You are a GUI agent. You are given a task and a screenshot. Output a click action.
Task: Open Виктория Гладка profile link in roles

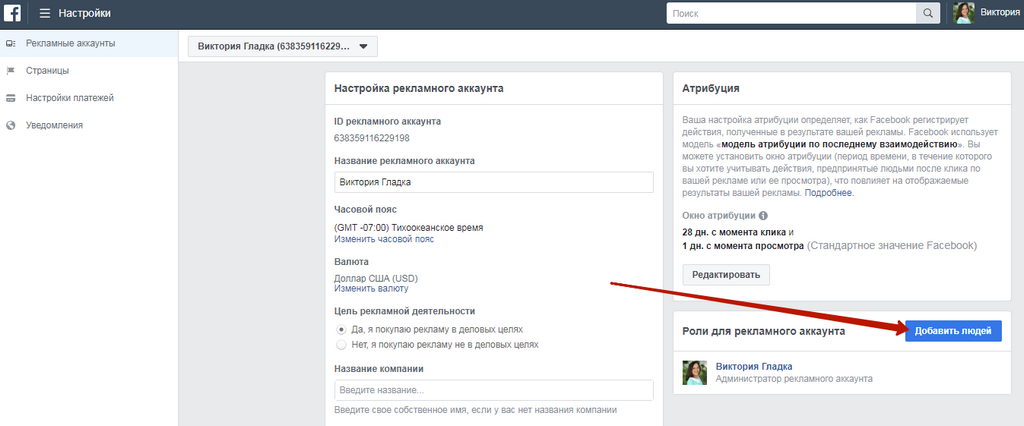pyautogui.click(x=754, y=367)
